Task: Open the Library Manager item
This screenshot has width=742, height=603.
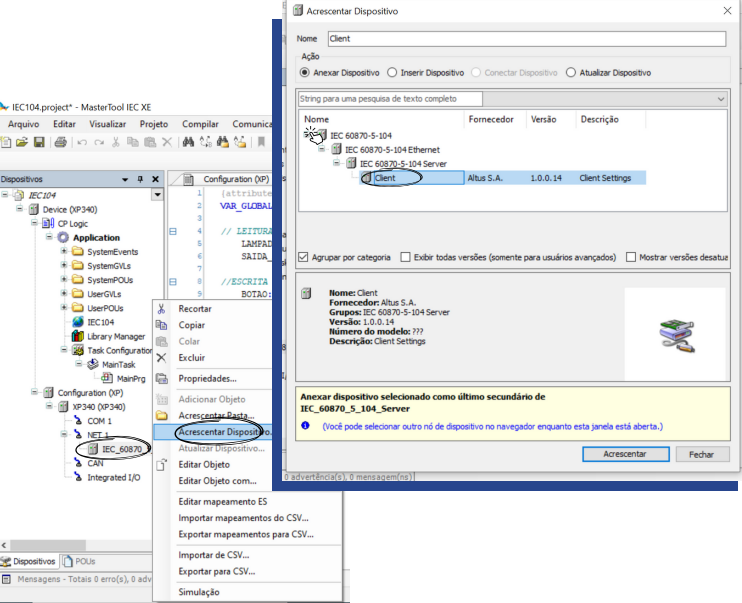Action: tap(115, 336)
